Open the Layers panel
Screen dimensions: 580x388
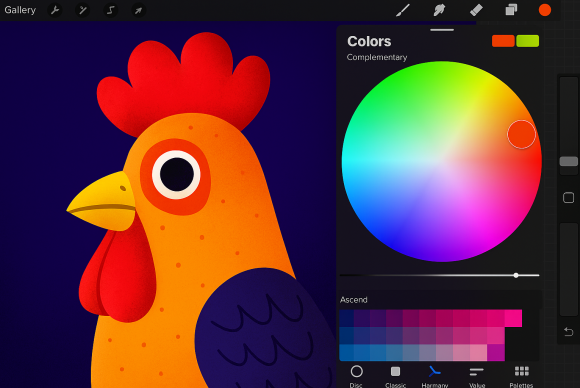tap(511, 10)
